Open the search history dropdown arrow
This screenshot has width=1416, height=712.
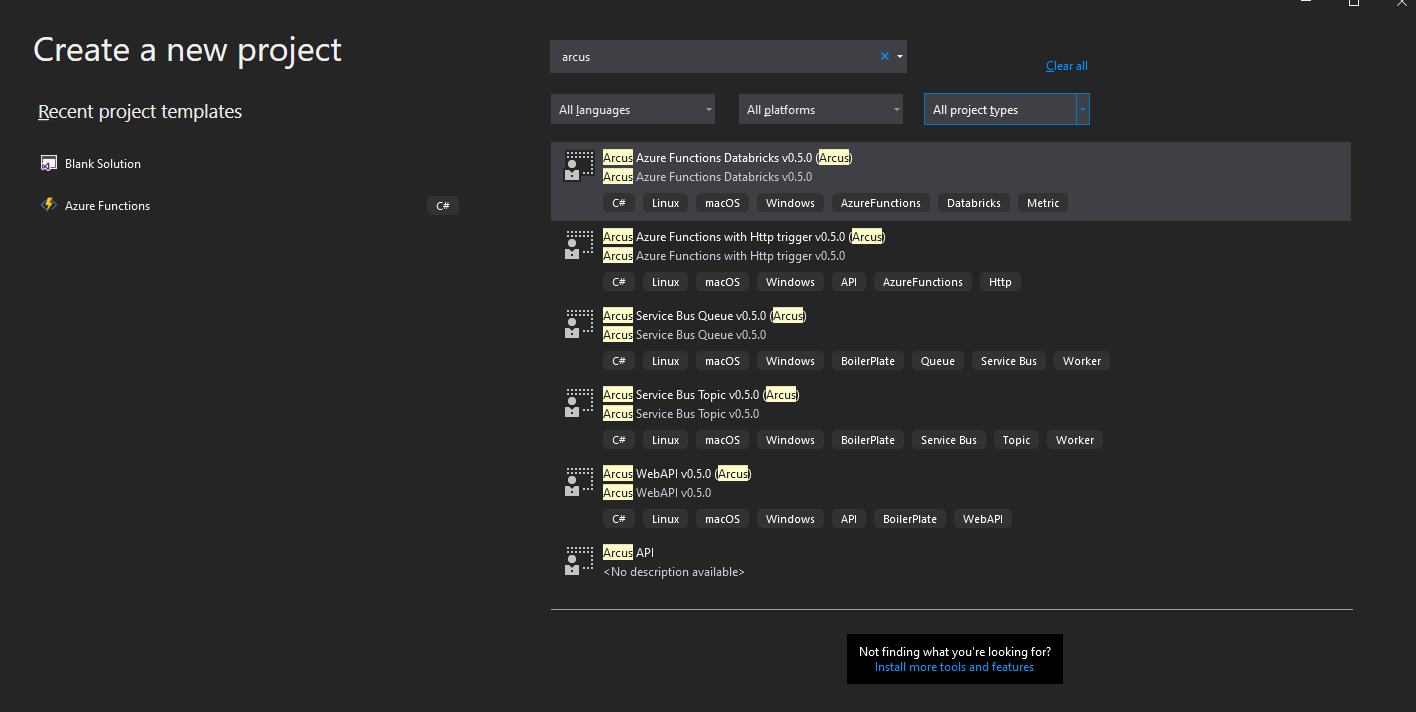[x=900, y=57]
